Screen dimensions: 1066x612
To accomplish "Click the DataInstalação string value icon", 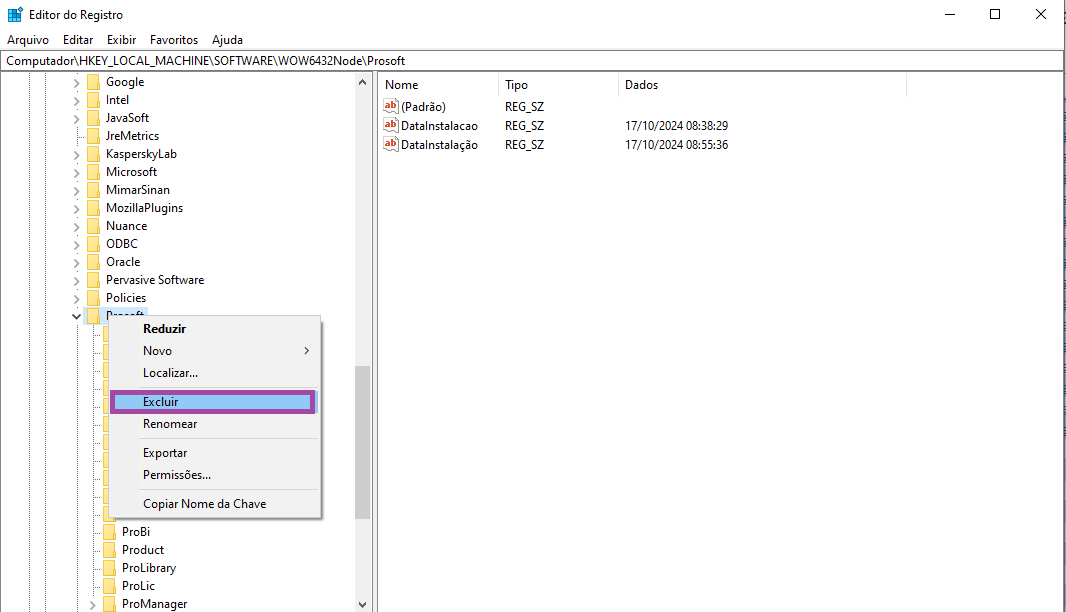I will pyautogui.click(x=390, y=144).
